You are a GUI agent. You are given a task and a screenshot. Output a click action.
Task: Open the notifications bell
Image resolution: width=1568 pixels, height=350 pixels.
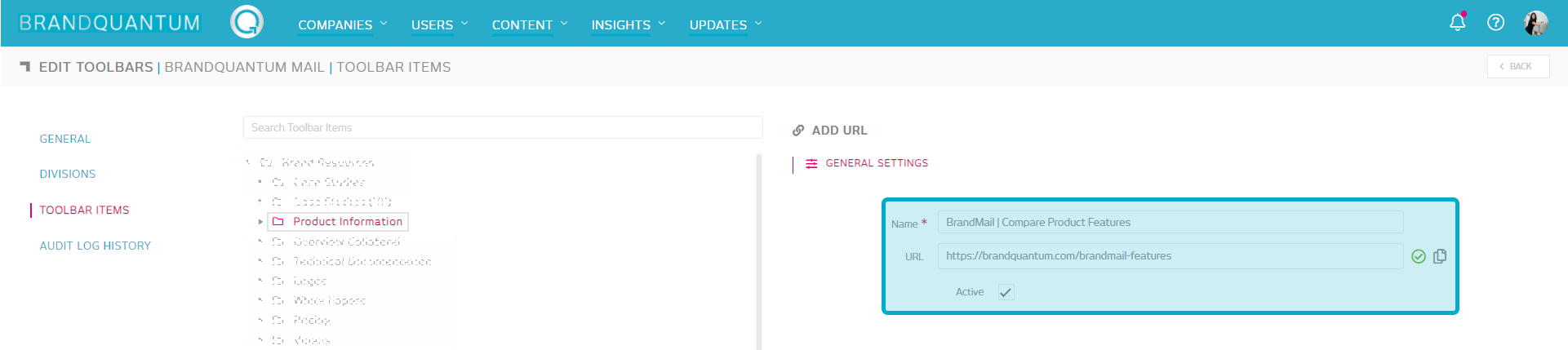pyautogui.click(x=1457, y=22)
